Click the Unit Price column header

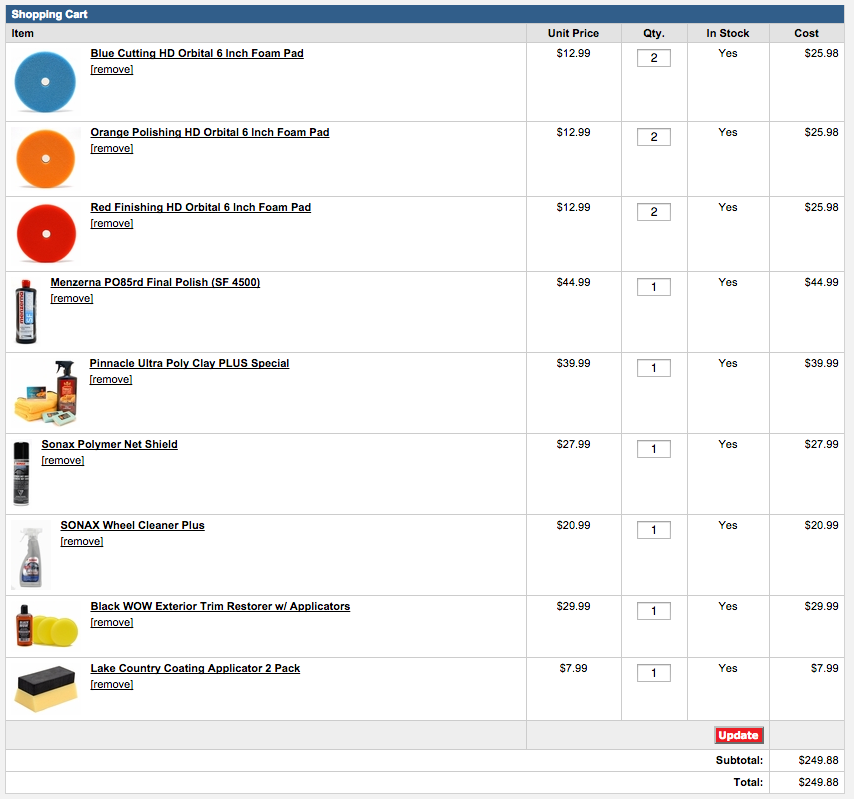573,34
